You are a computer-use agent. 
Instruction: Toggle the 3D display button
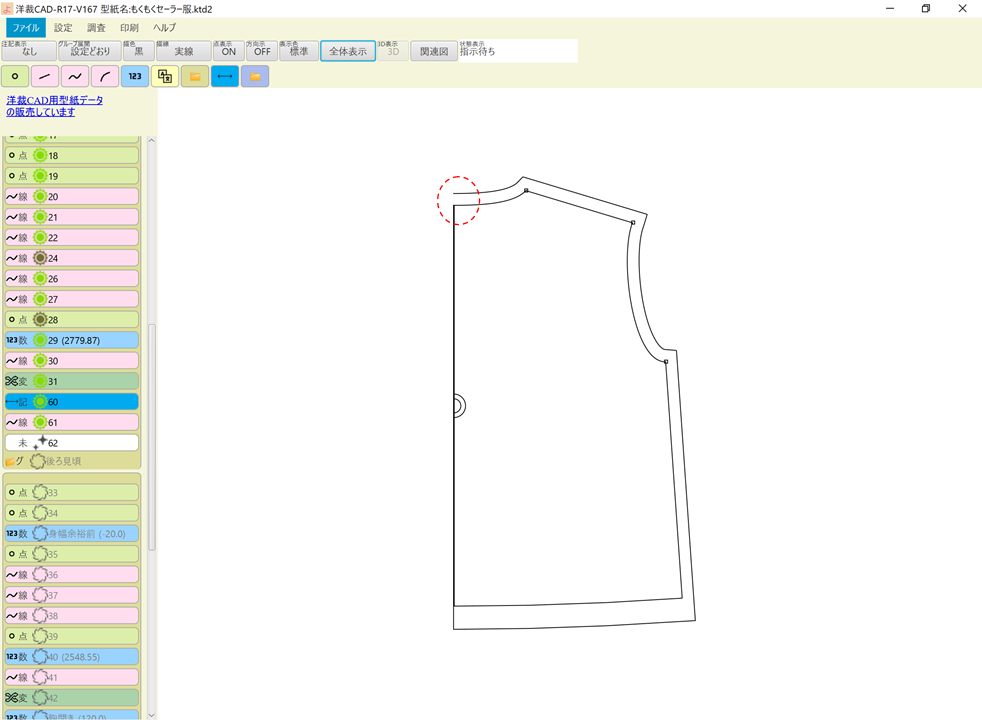click(393, 51)
